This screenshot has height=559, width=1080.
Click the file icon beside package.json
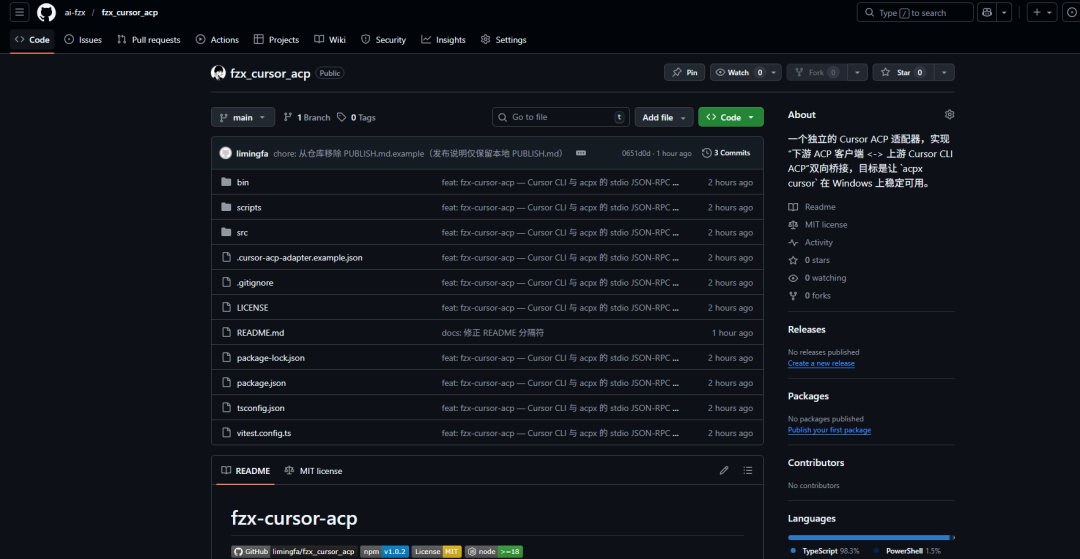226,383
